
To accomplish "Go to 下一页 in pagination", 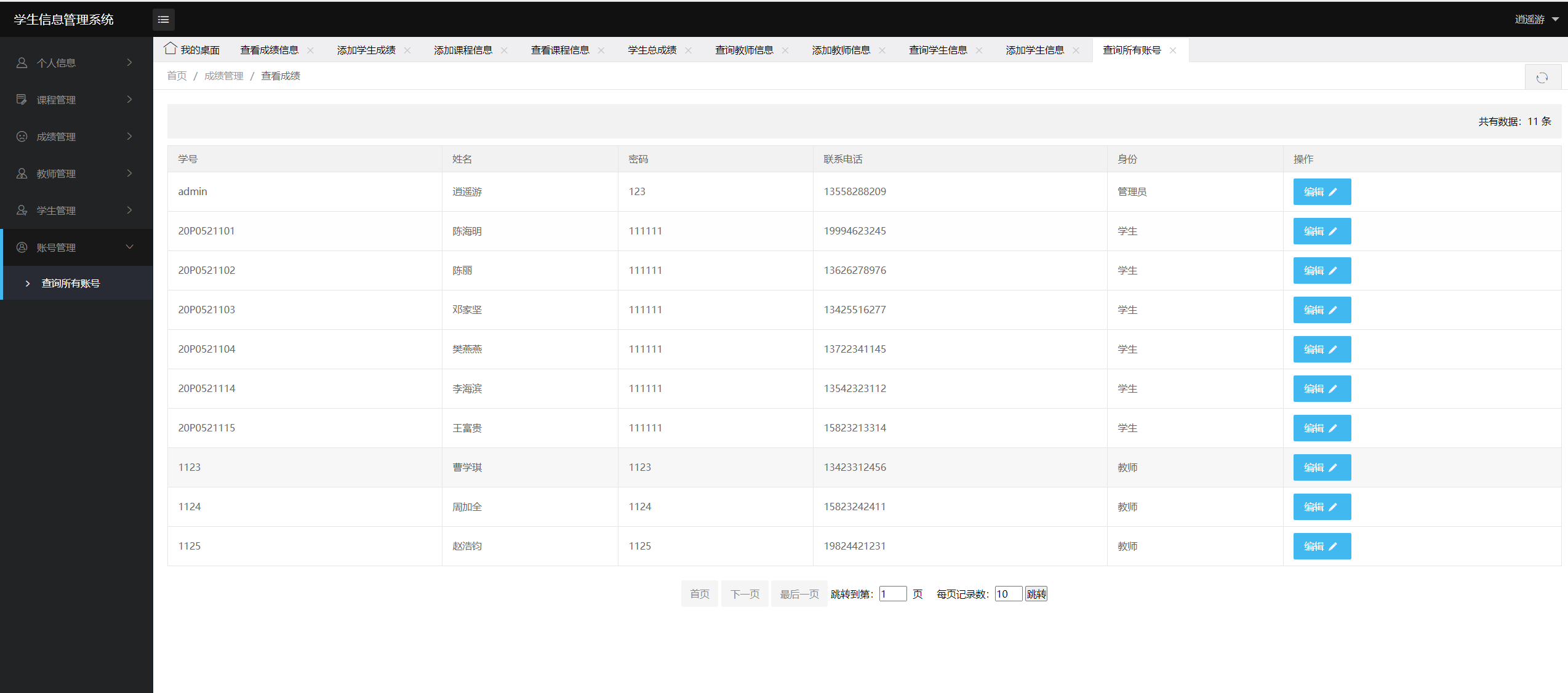I will pos(745,594).
